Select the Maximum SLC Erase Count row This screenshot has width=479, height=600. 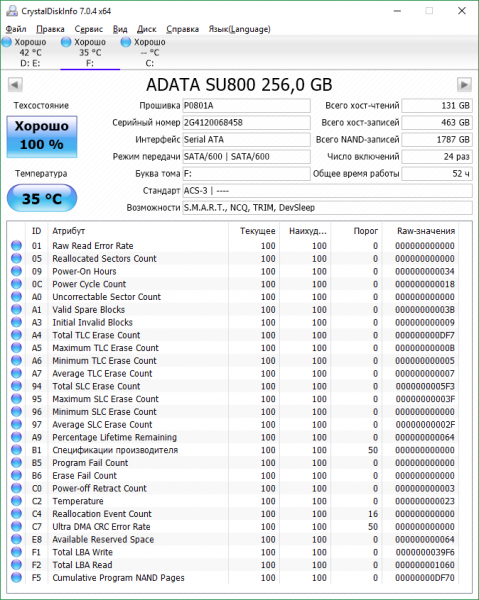pyautogui.click(x=233, y=399)
